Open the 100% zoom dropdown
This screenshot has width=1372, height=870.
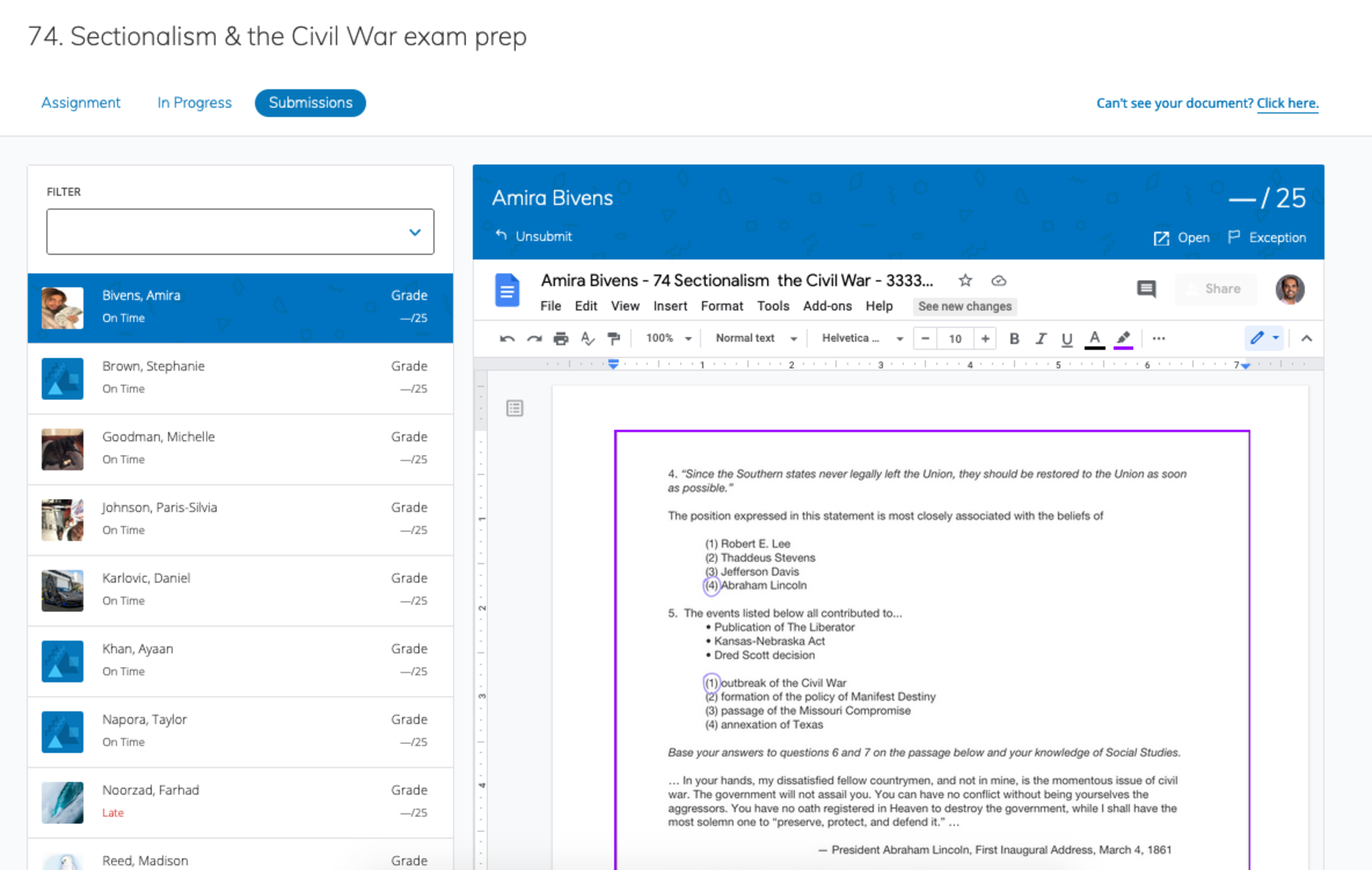click(x=668, y=339)
